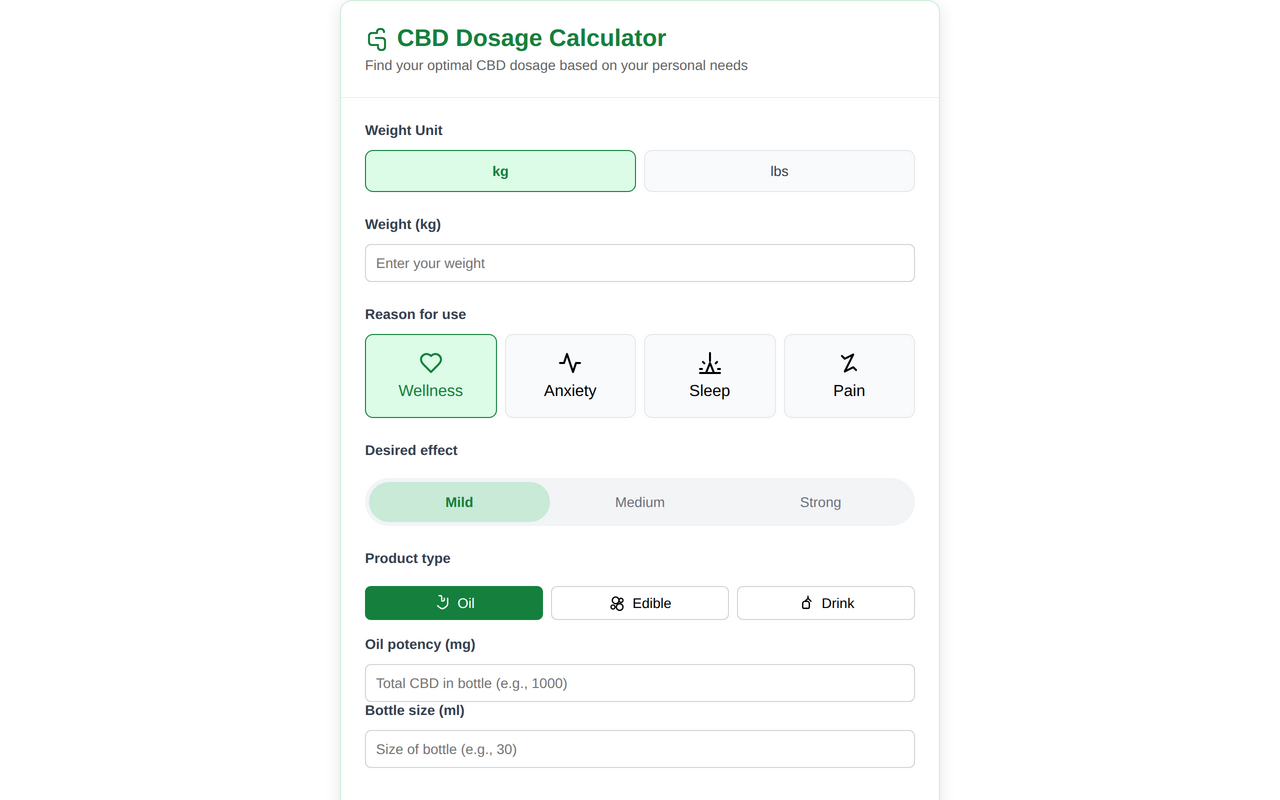Choose the Edible product type
The width and height of the screenshot is (1280, 800).
[x=640, y=602]
